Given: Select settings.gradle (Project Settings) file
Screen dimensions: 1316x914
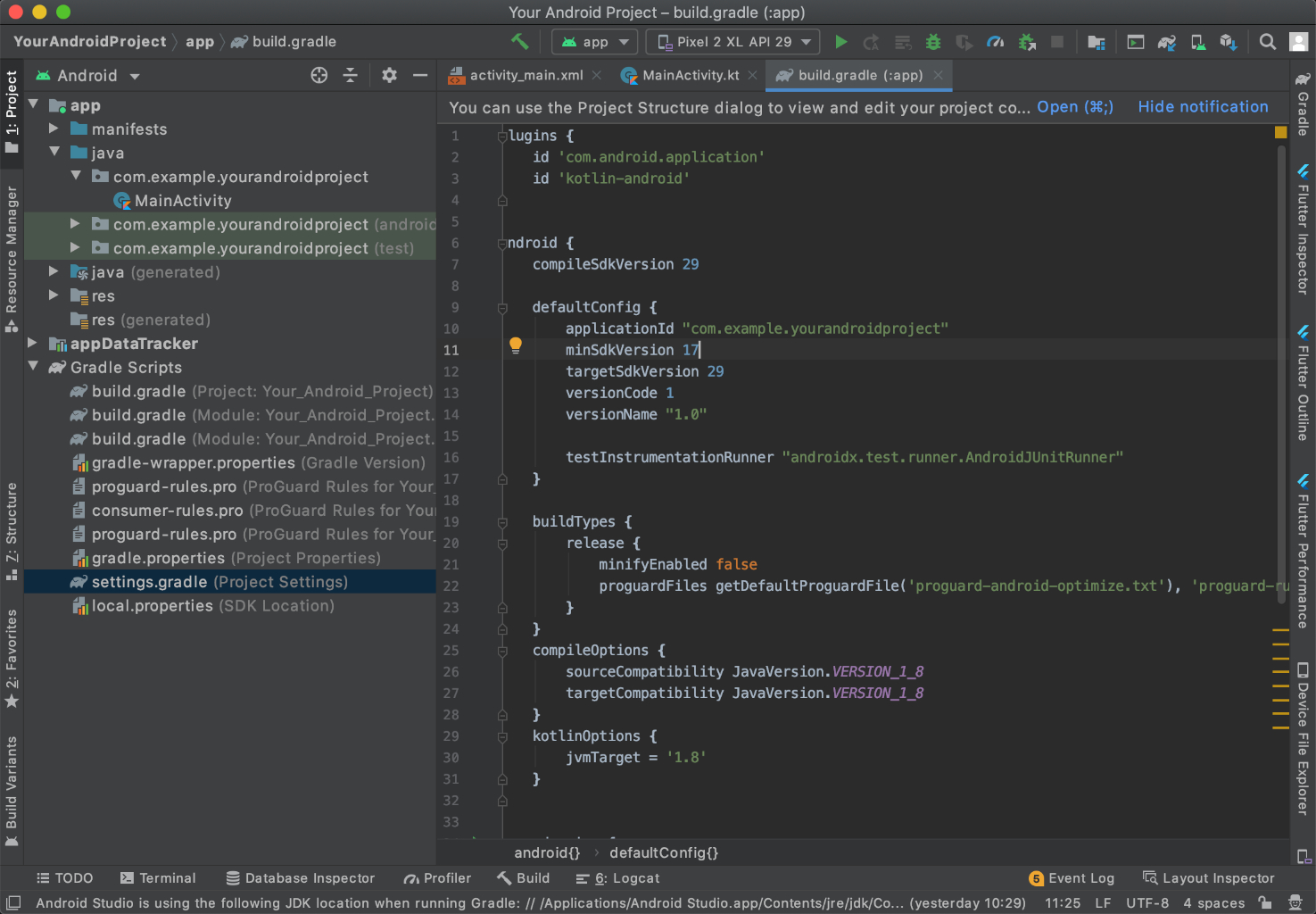Looking at the screenshot, I should click(230, 582).
